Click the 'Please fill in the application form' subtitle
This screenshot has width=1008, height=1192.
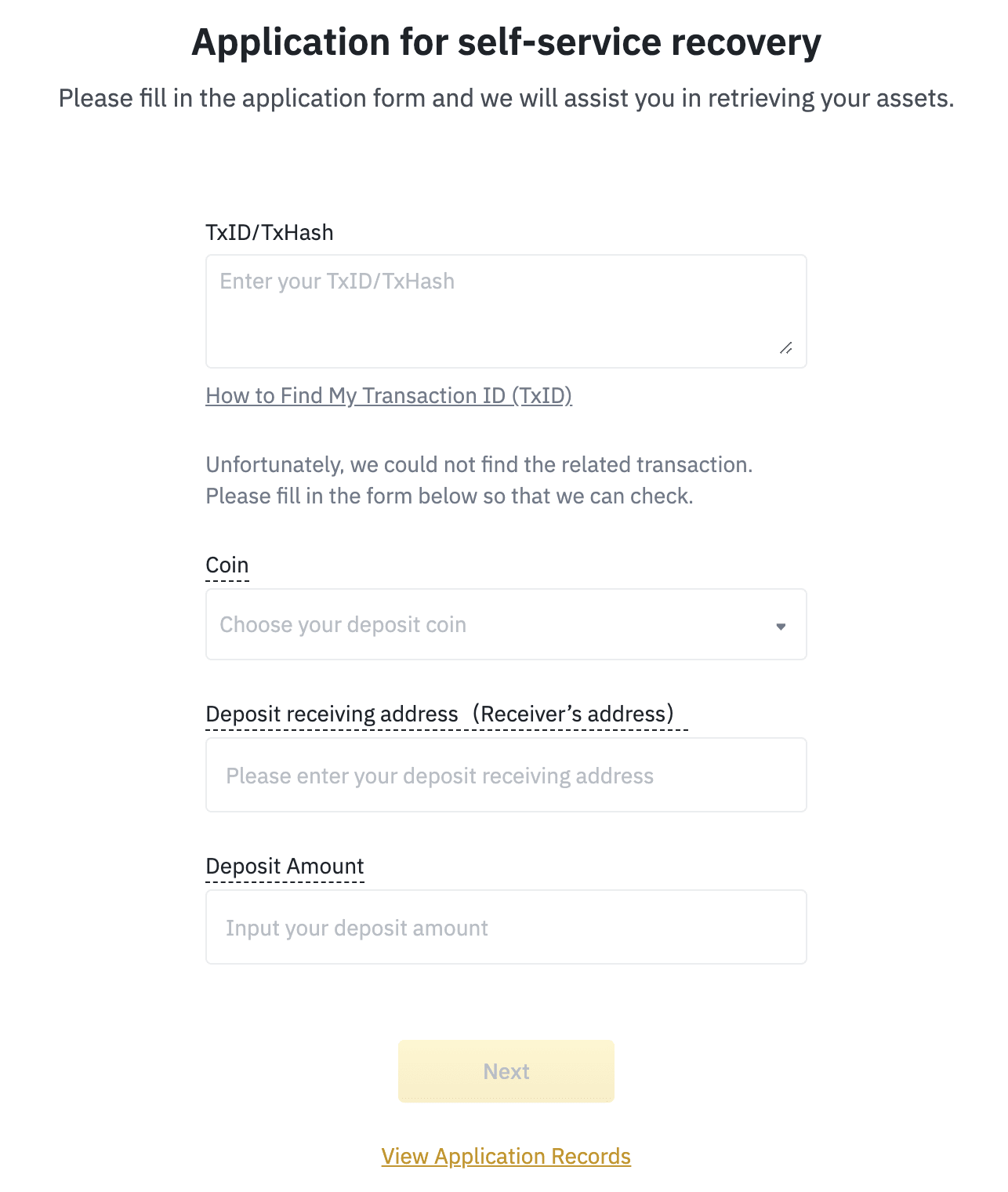(x=506, y=99)
